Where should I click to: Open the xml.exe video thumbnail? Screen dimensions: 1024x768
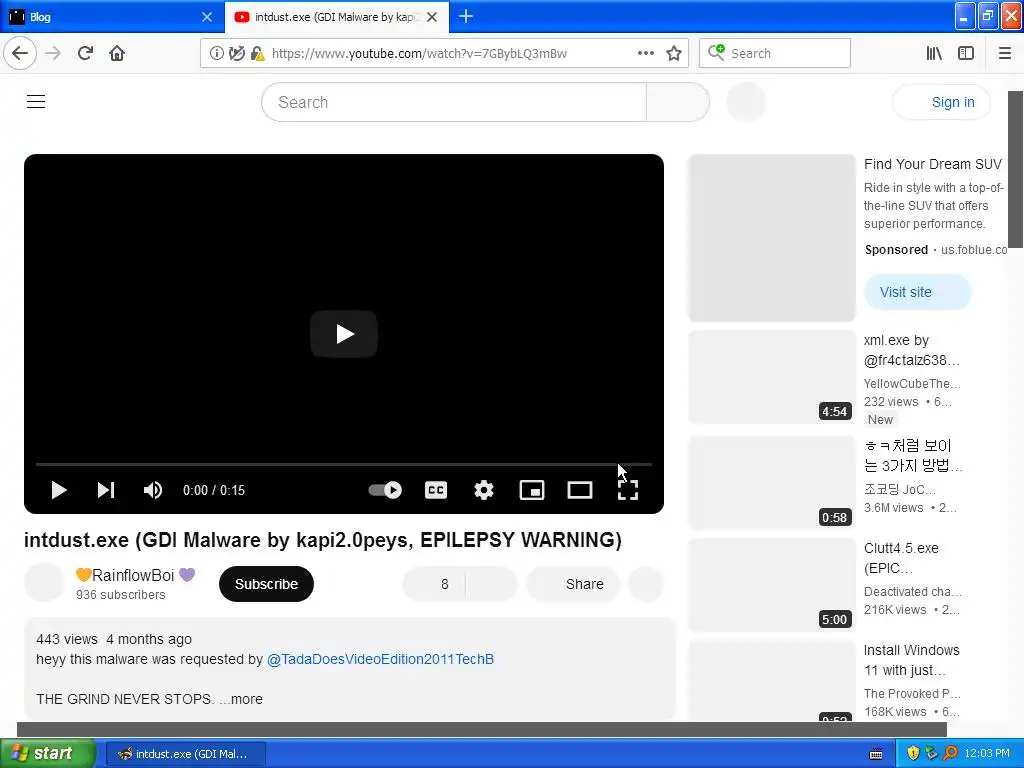point(771,377)
